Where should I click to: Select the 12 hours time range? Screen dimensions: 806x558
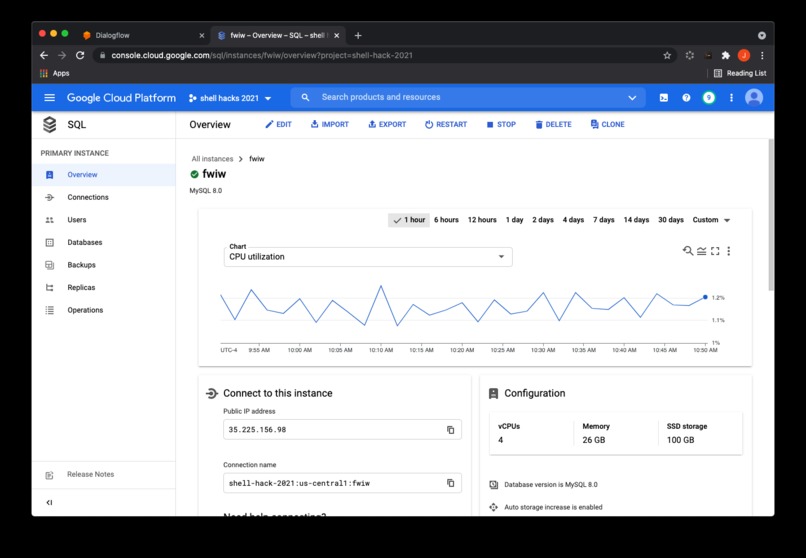(482, 220)
